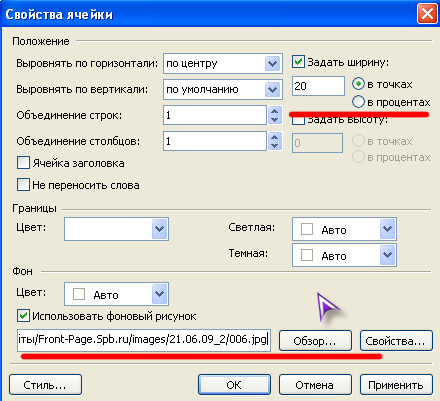Uncheck 'Использовать фоновый рисунок' checkbox
Viewport: 440px width, 401px height.
pyautogui.click(x=23, y=316)
